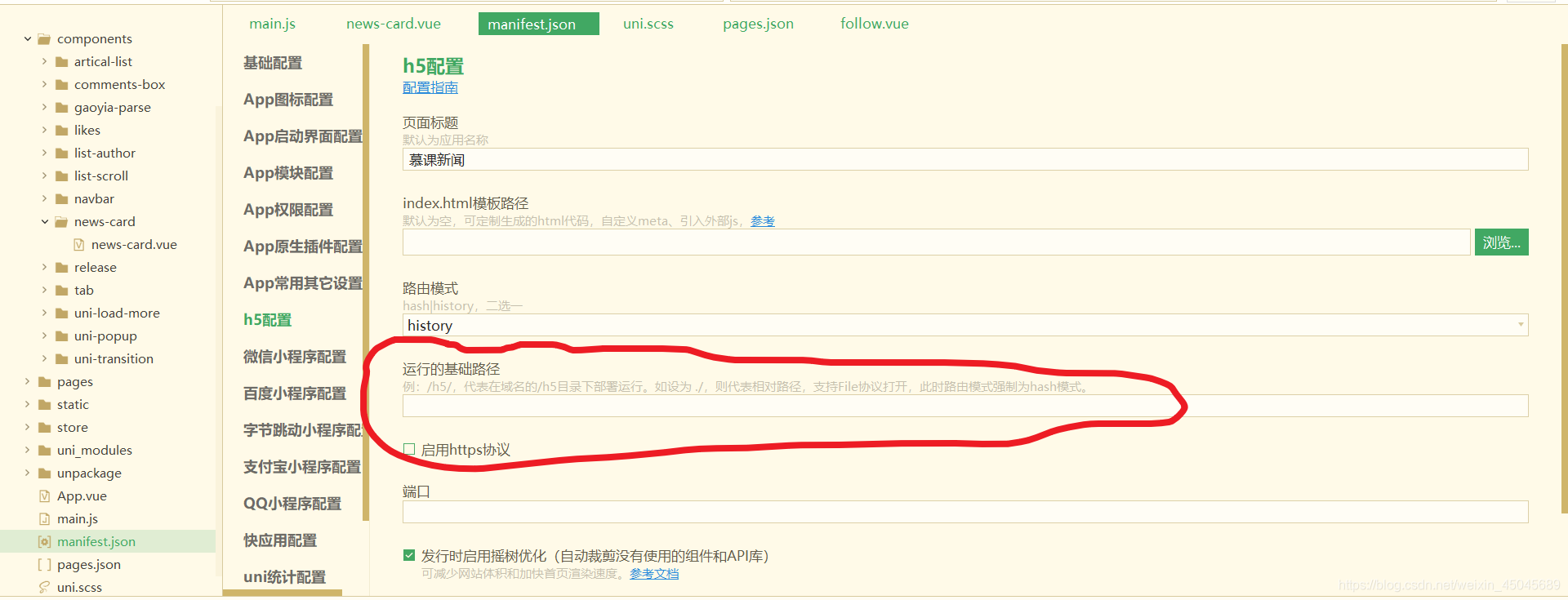Open the 参考 link under index.html模板路径
This screenshot has width=1568, height=600.
pos(763,221)
